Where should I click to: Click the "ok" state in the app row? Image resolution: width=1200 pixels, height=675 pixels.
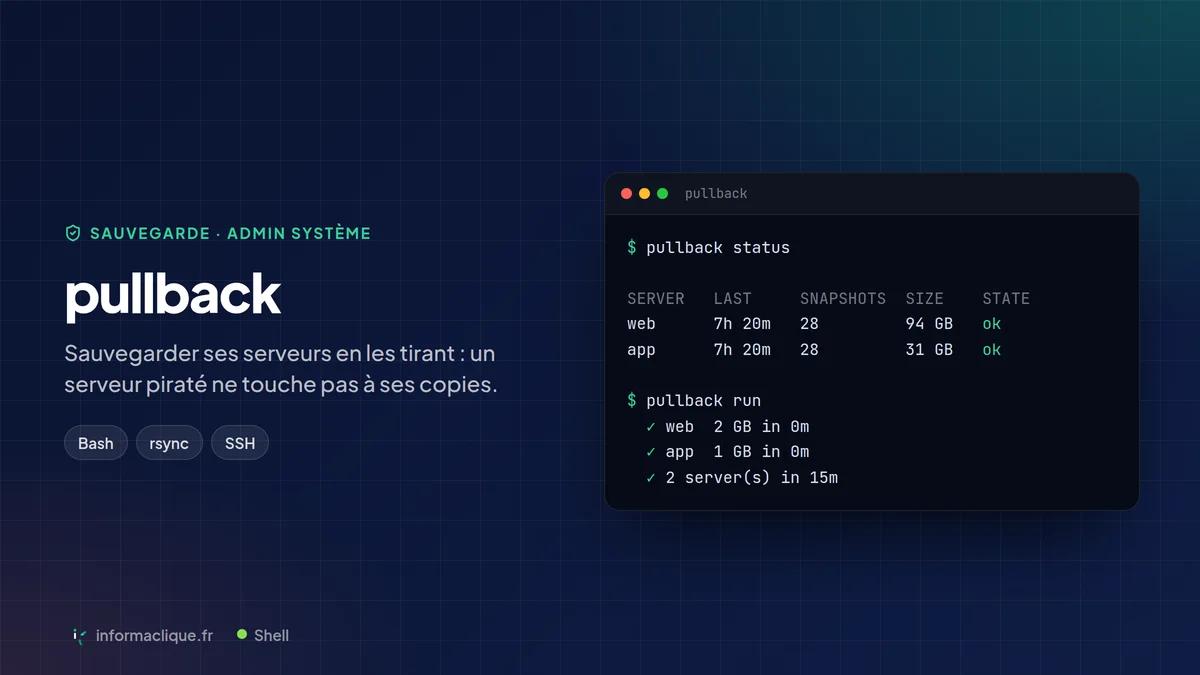coord(991,350)
